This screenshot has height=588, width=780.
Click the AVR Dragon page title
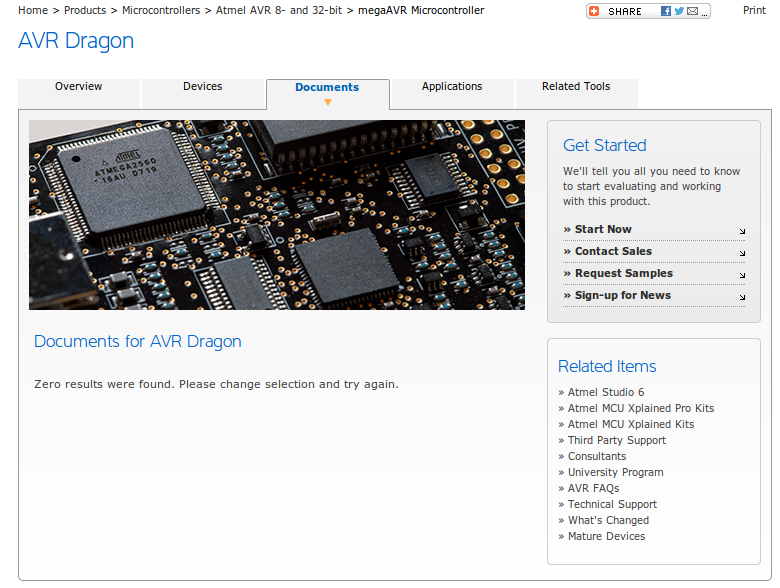[x=76, y=41]
